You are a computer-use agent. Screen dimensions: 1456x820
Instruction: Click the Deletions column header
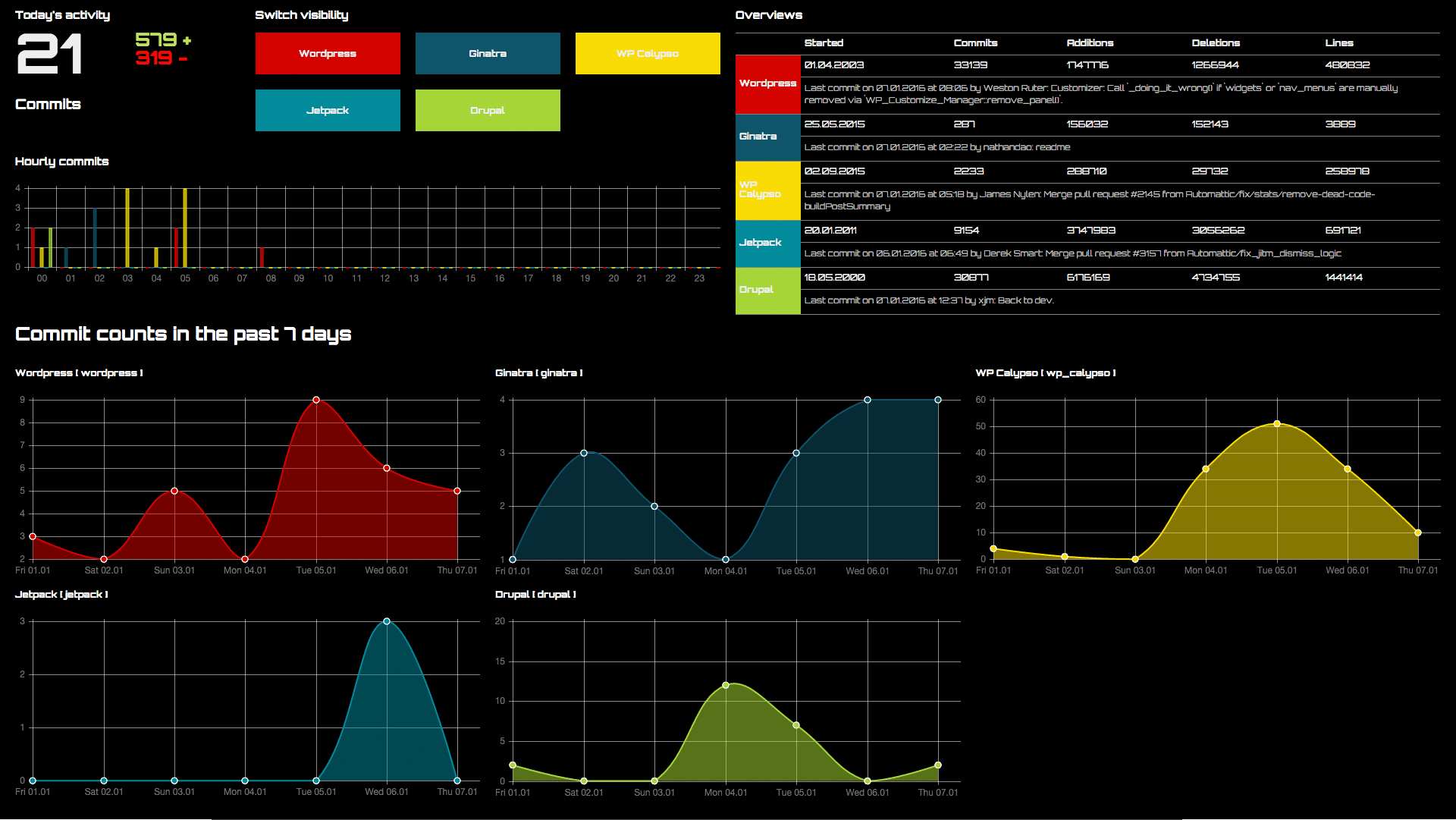click(1216, 43)
